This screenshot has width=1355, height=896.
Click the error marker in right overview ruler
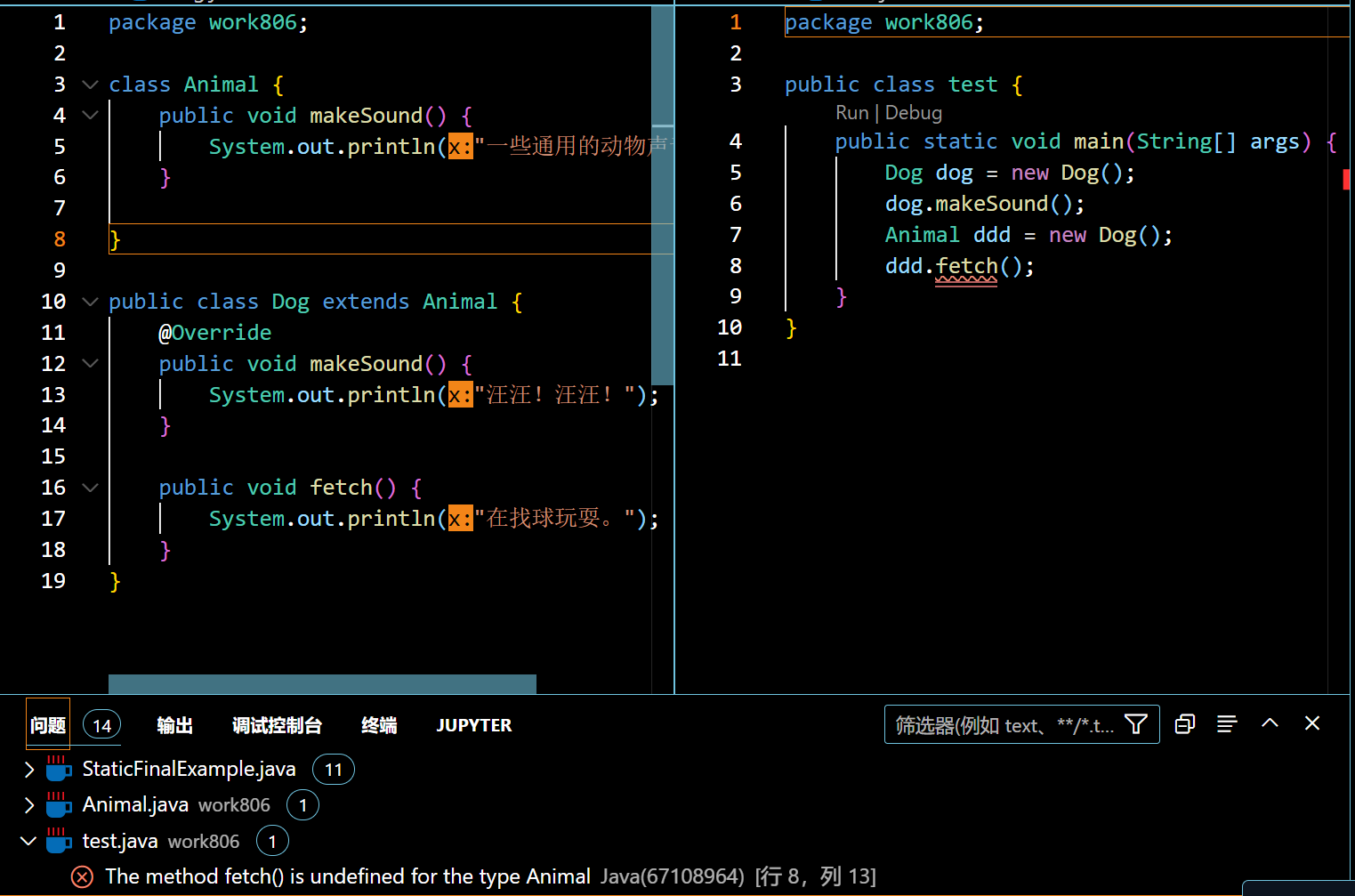pyautogui.click(x=1346, y=179)
